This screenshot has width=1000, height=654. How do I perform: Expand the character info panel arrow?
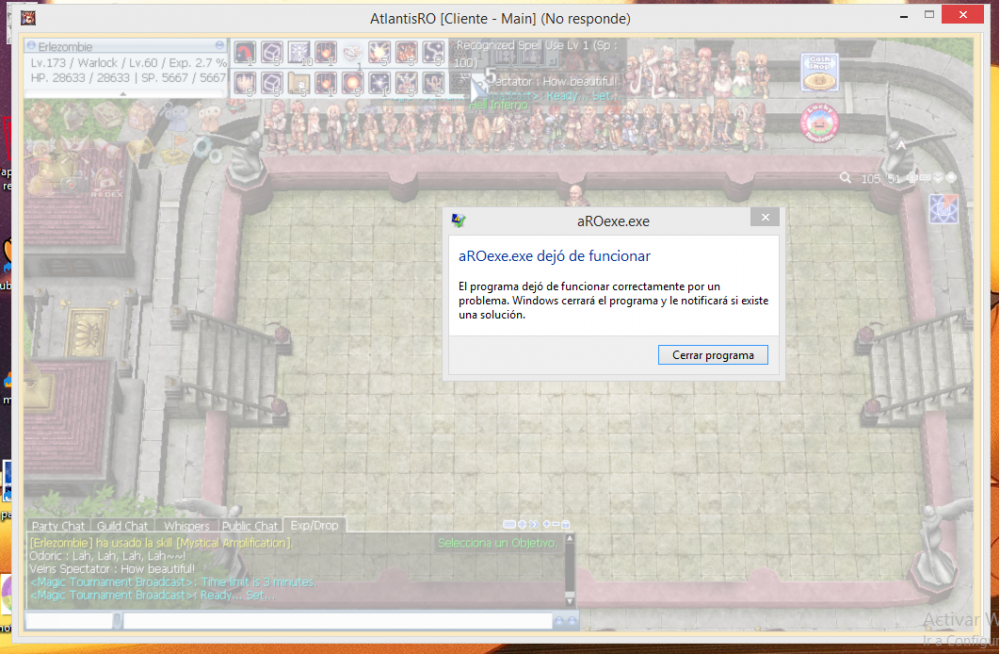(123, 94)
